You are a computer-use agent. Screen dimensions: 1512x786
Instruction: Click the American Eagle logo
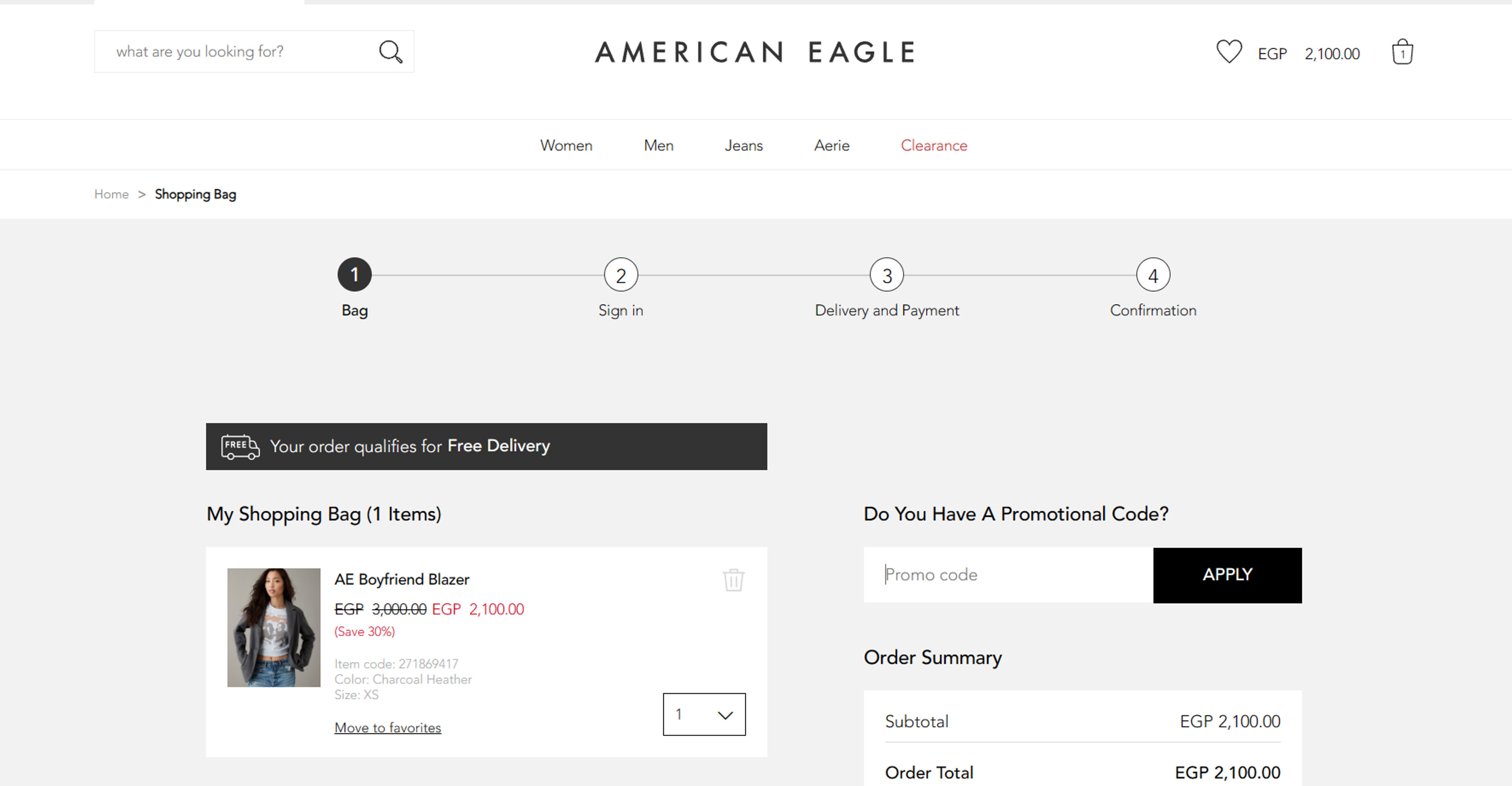point(755,52)
